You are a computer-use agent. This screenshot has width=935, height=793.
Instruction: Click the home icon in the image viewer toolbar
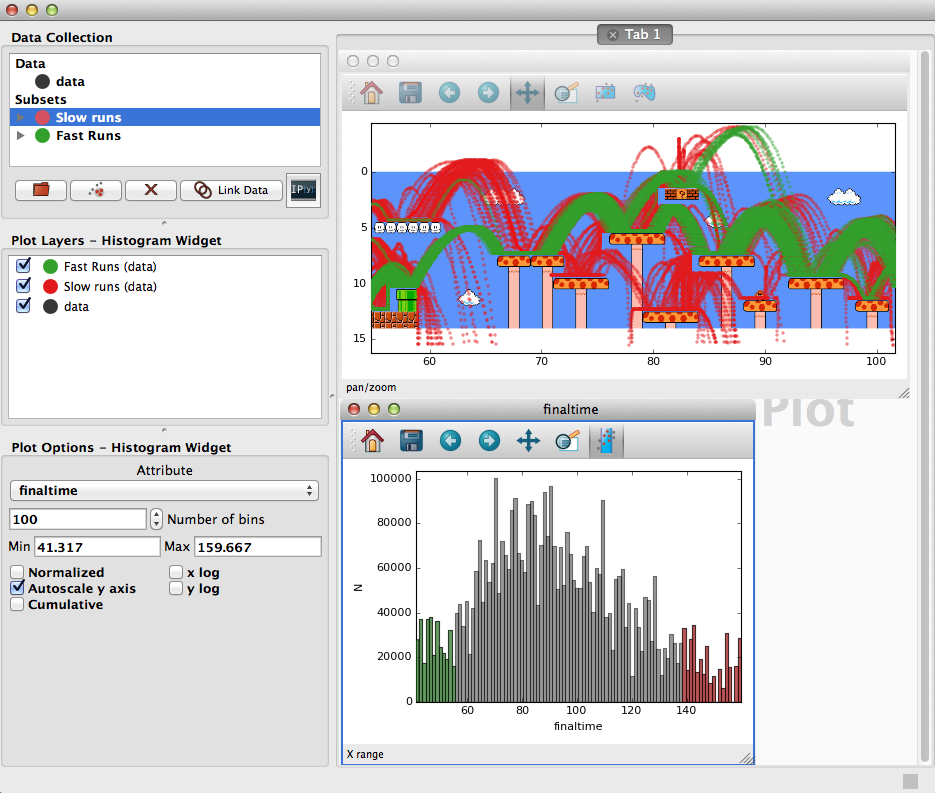pyautogui.click(x=371, y=93)
